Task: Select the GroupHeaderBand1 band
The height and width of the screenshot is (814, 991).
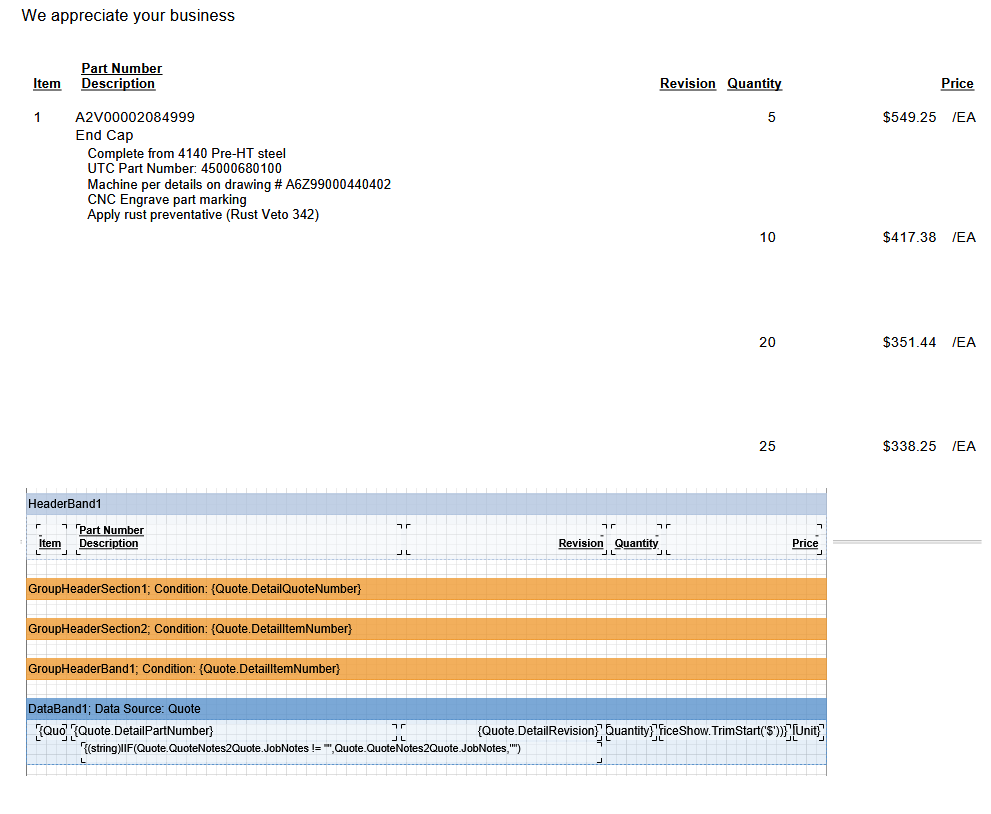Action: (x=184, y=669)
